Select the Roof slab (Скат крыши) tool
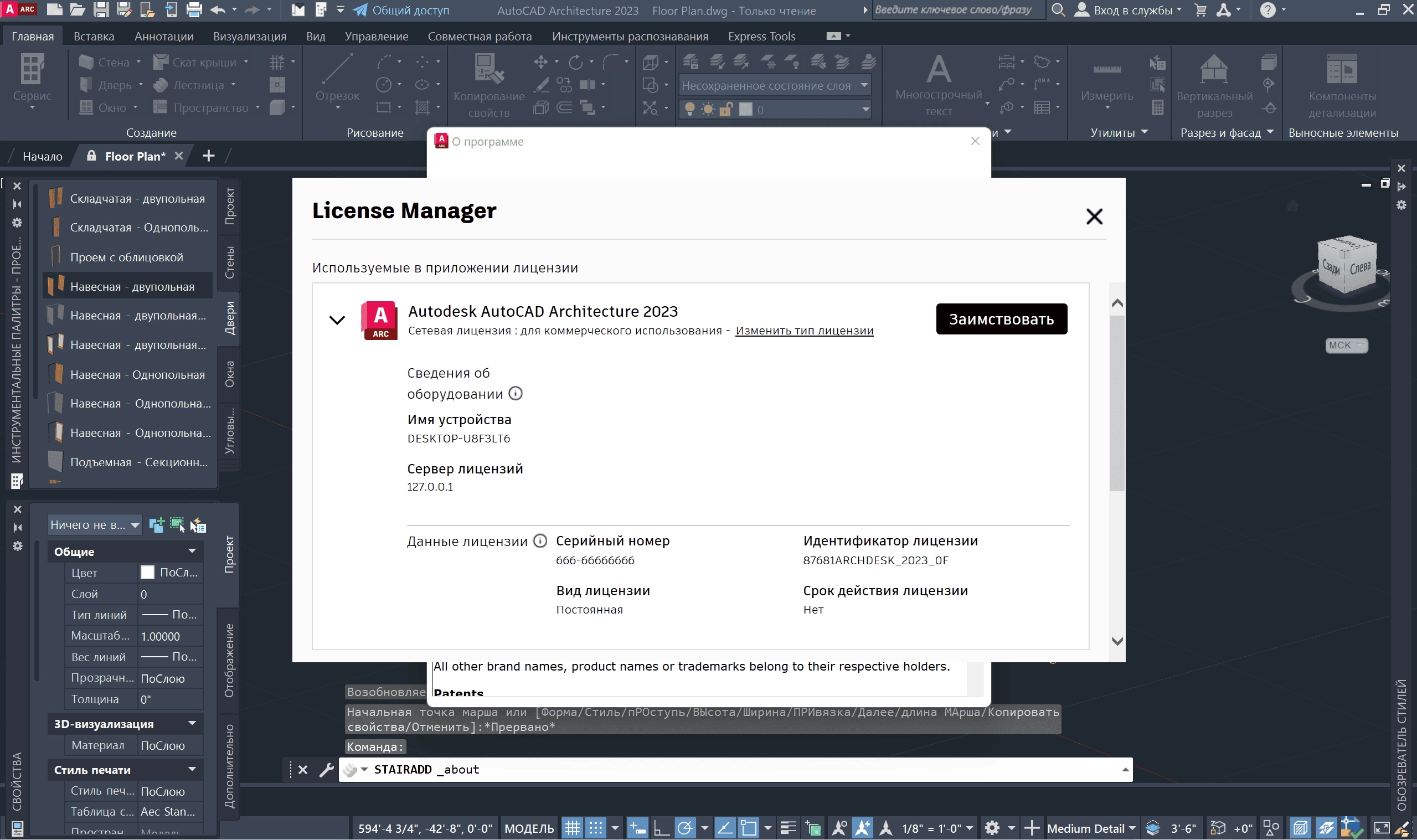1417x840 pixels. coord(195,61)
